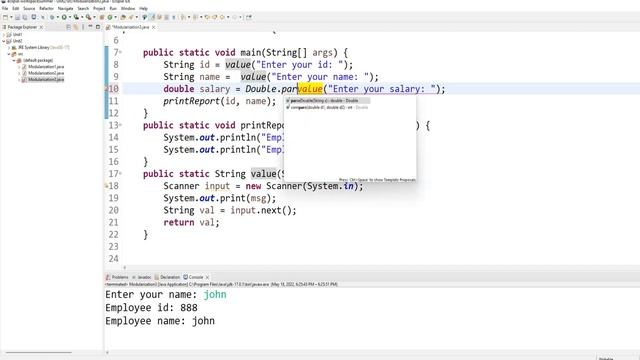Click the External Tools run icon
This screenshot has height=360, width=640.
89,17
